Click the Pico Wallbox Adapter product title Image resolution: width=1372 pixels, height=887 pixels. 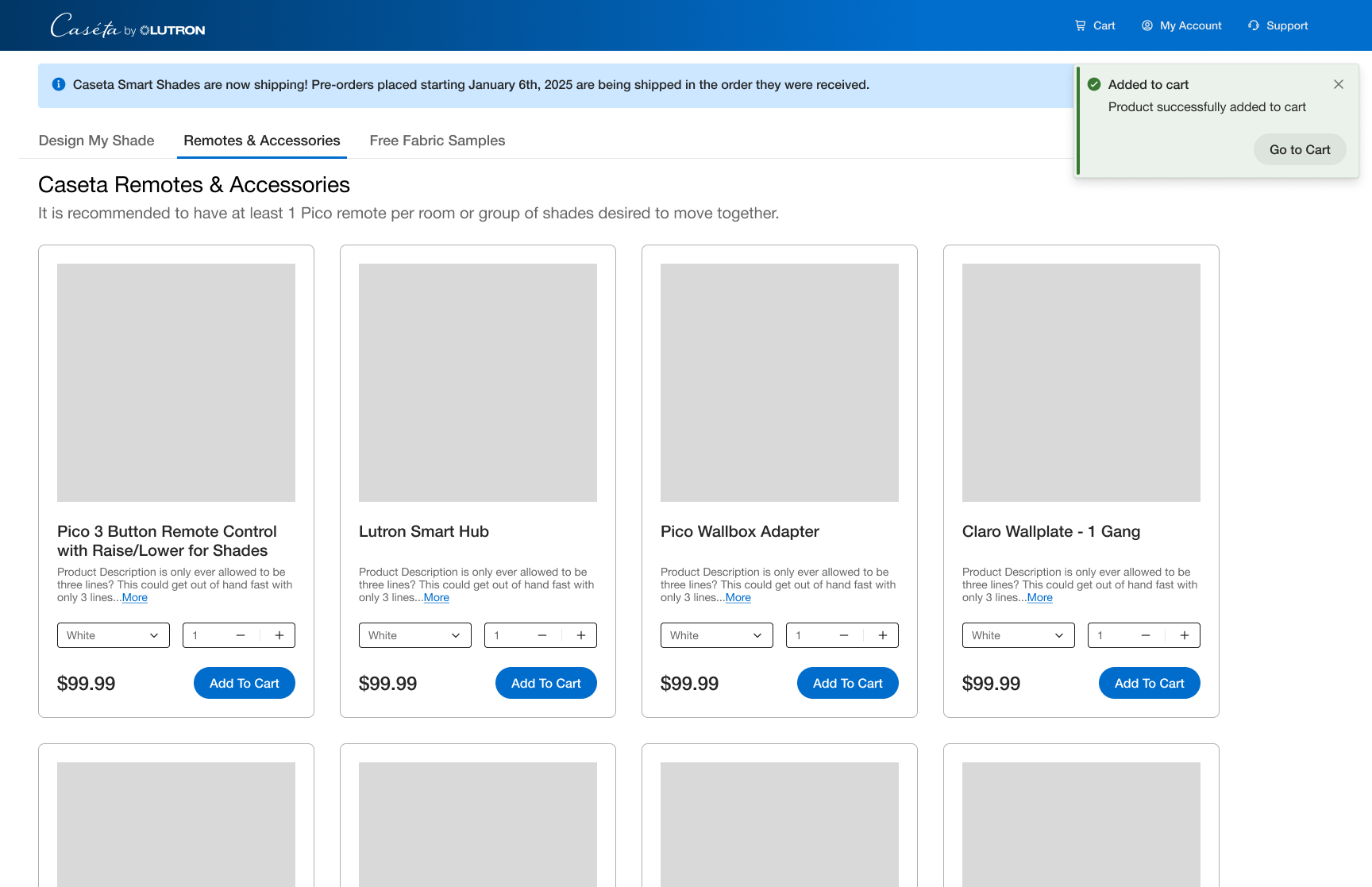740,531
